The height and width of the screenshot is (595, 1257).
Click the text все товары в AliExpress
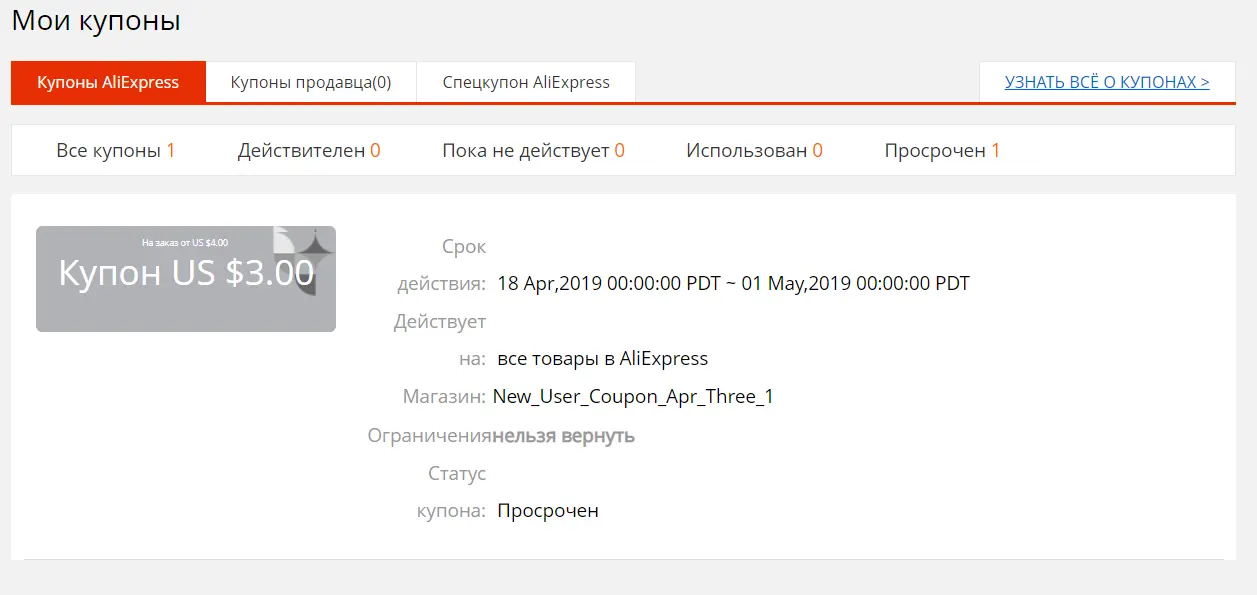[602, 358]
